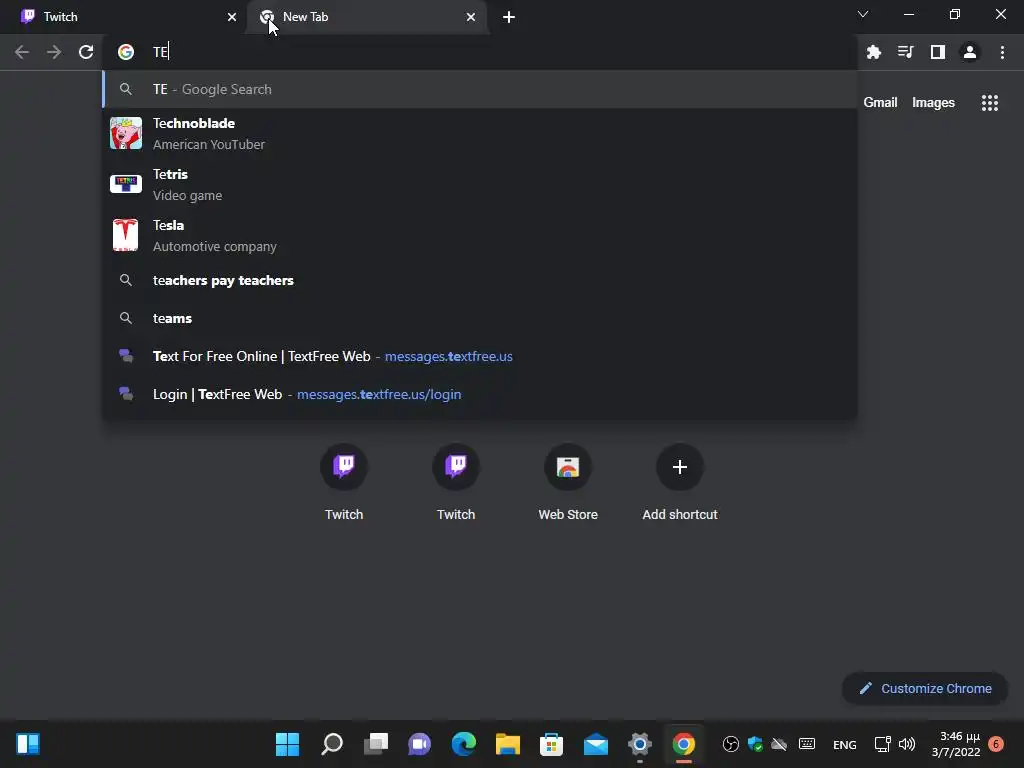This screenshot has height=768, width=1024.
Task: Switch to the Twitch browser tab
Action: pos(124,17)
